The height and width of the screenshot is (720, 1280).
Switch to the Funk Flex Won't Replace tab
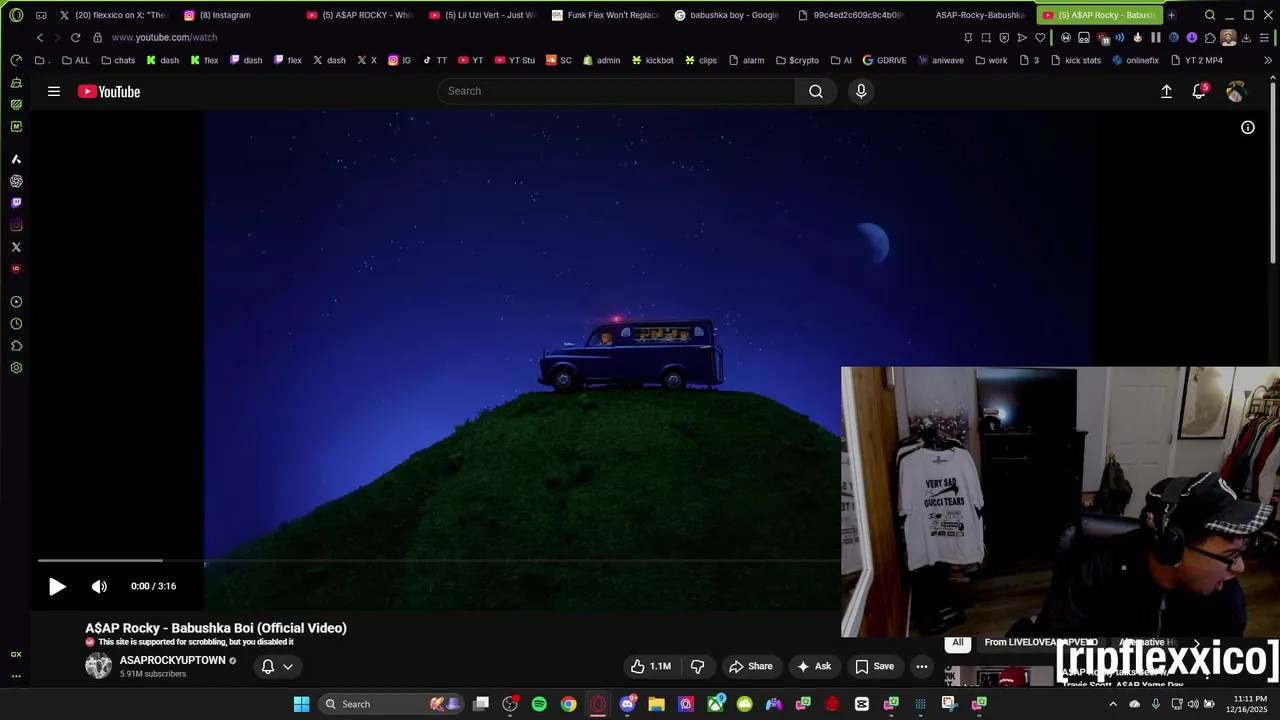click(606, 15)
